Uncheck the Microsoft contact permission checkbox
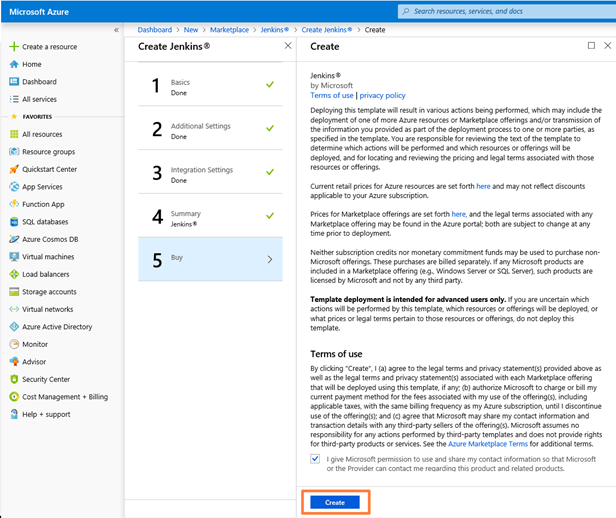The width and height of the screenshot is (616, 518). point(315,459)
